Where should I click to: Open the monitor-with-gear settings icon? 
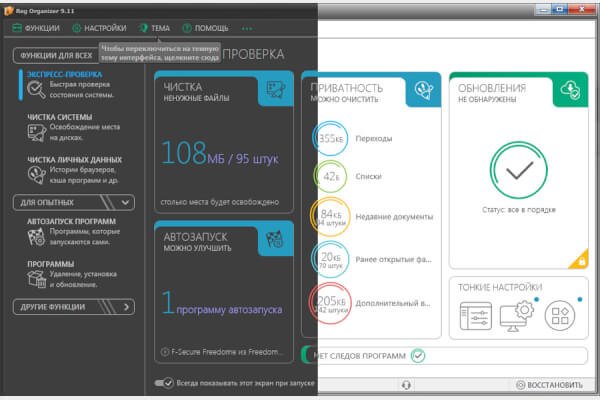[517, 316]
